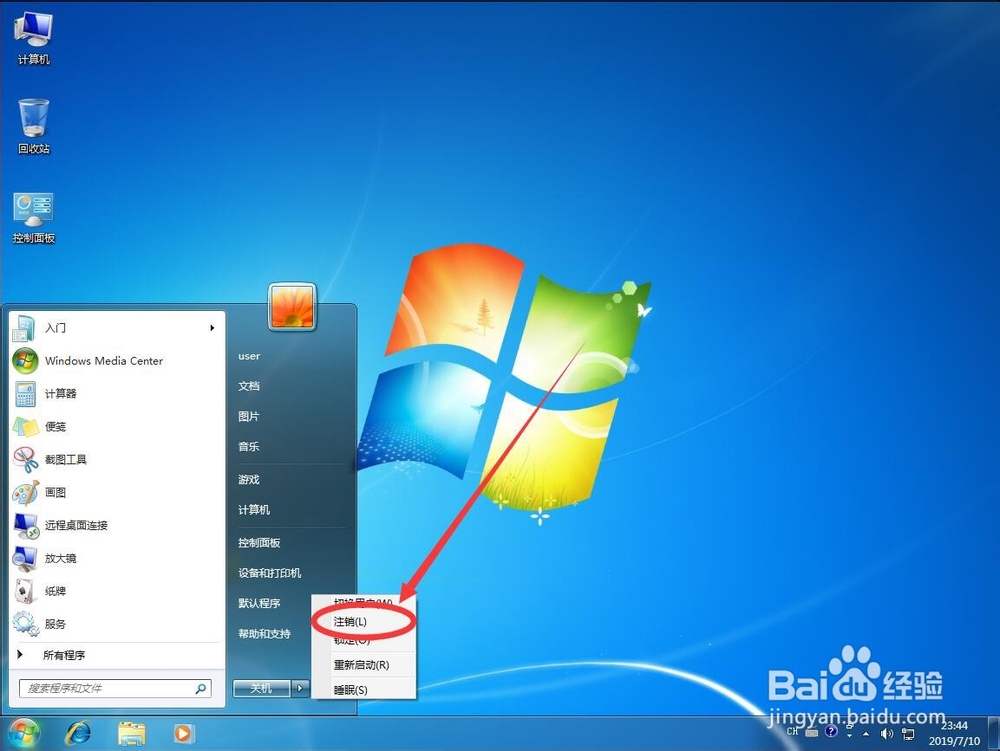Click the 便笺 sticky notes icon
This screenshot has width=1000, height=751.
click(26, 427)
